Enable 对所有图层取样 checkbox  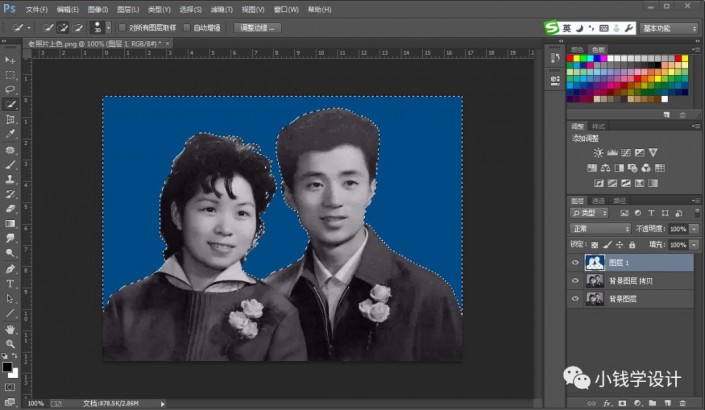122,27
